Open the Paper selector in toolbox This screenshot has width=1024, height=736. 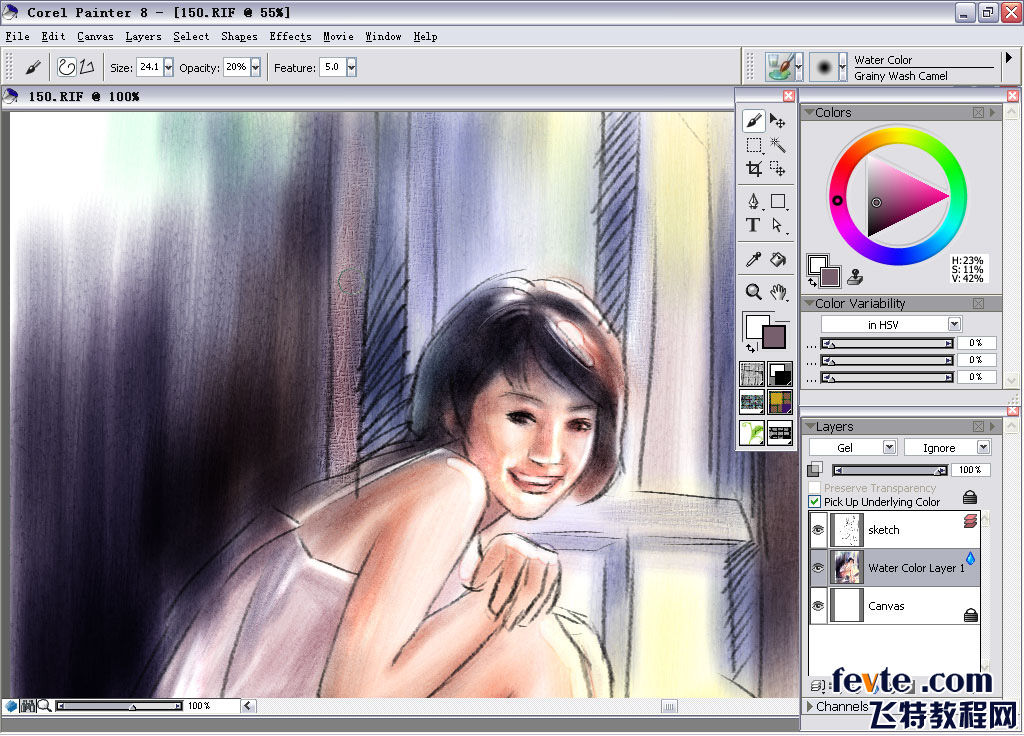click(752, 375)
